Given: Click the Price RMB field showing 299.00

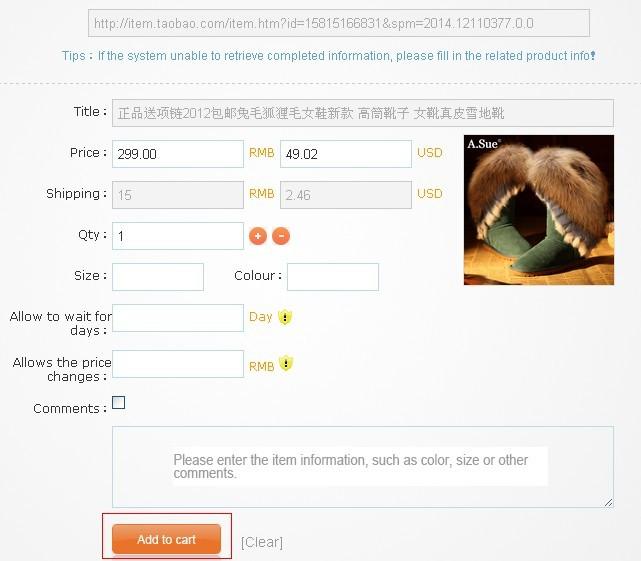Looking at the screenshot, I should (178, 154).
